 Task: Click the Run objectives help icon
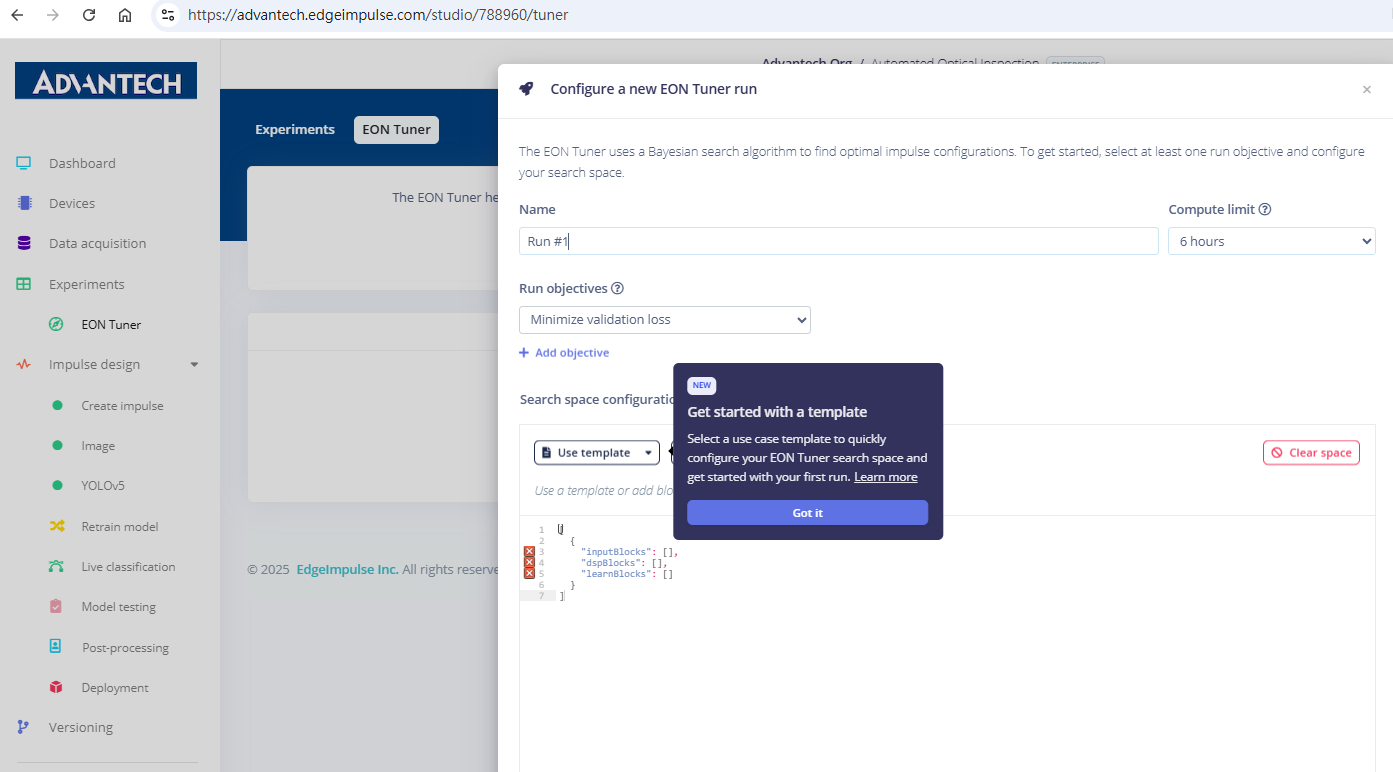click(617, 288)
